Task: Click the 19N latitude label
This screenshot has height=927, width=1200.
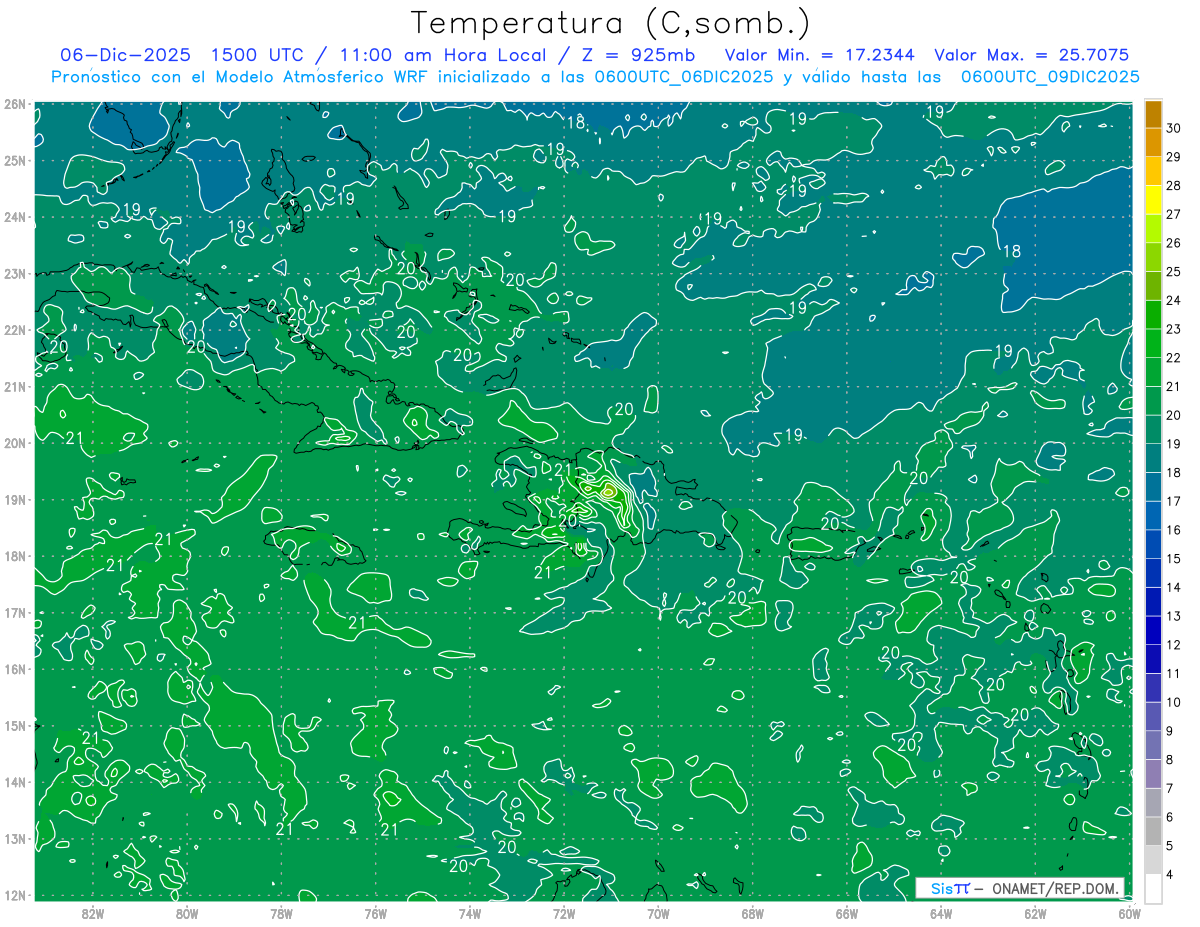Action: tap(15, 499)
